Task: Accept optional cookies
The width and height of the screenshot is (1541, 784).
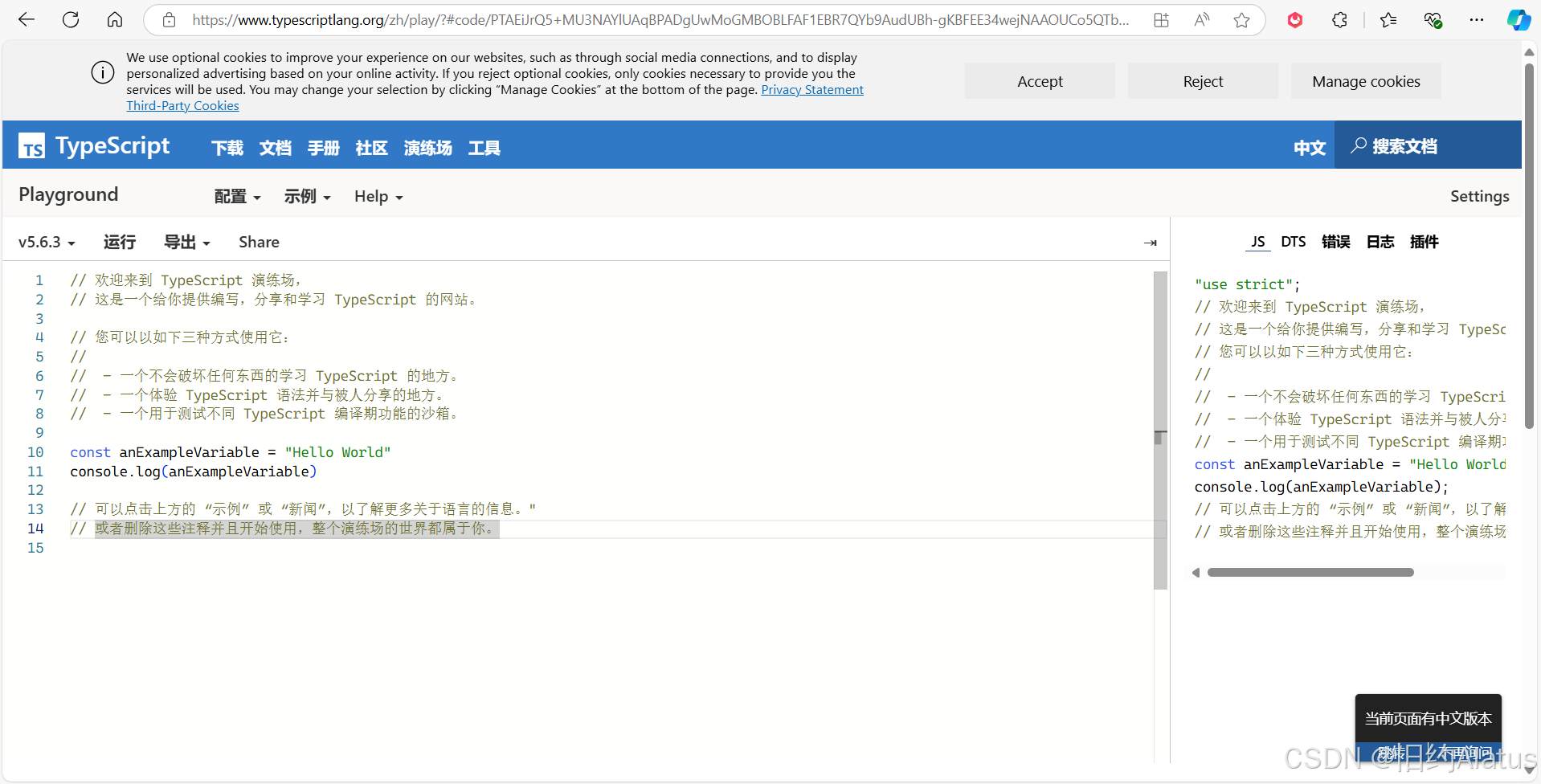Action: click(1040, 81)
